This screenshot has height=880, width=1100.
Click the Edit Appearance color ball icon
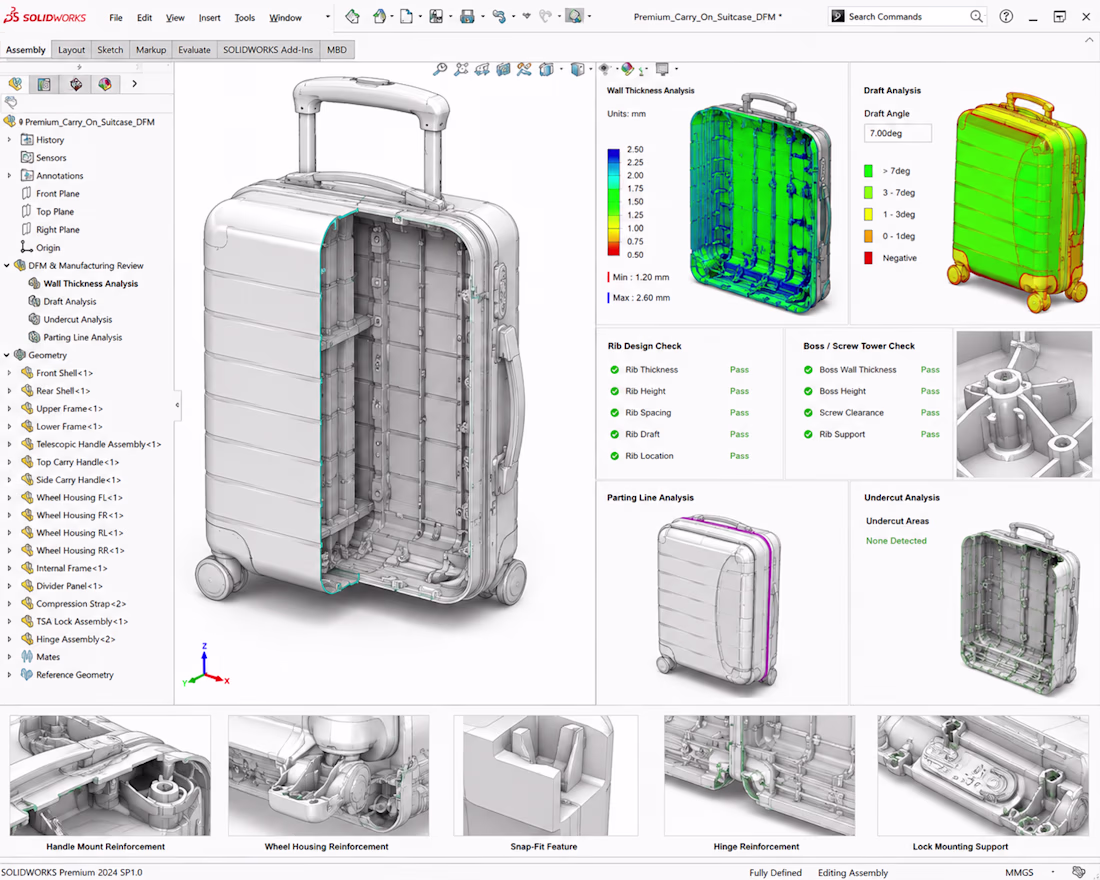tap(627, 69)
